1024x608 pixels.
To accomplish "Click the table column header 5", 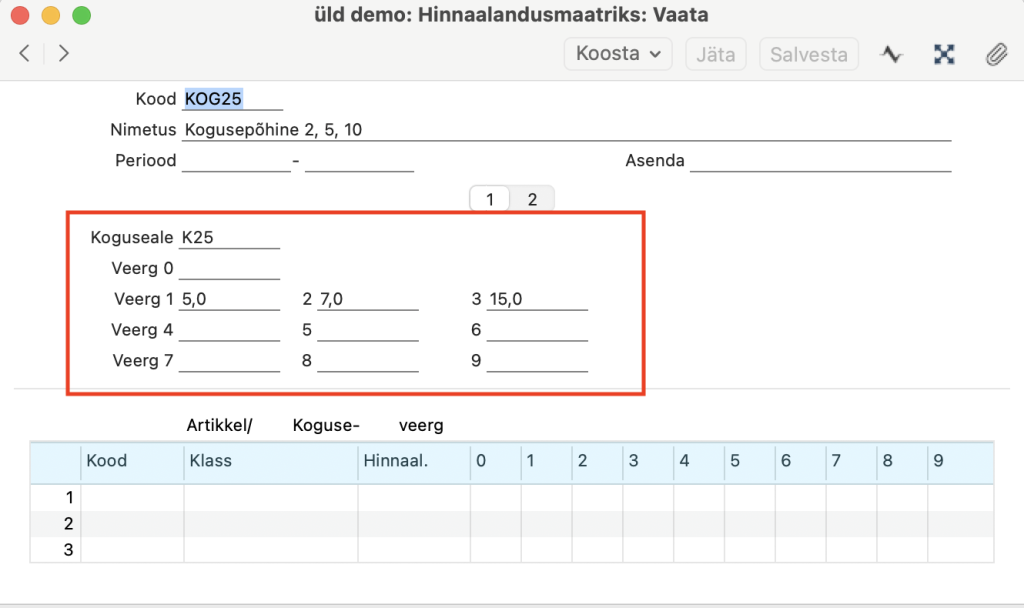I will click(x=750, y=461).
